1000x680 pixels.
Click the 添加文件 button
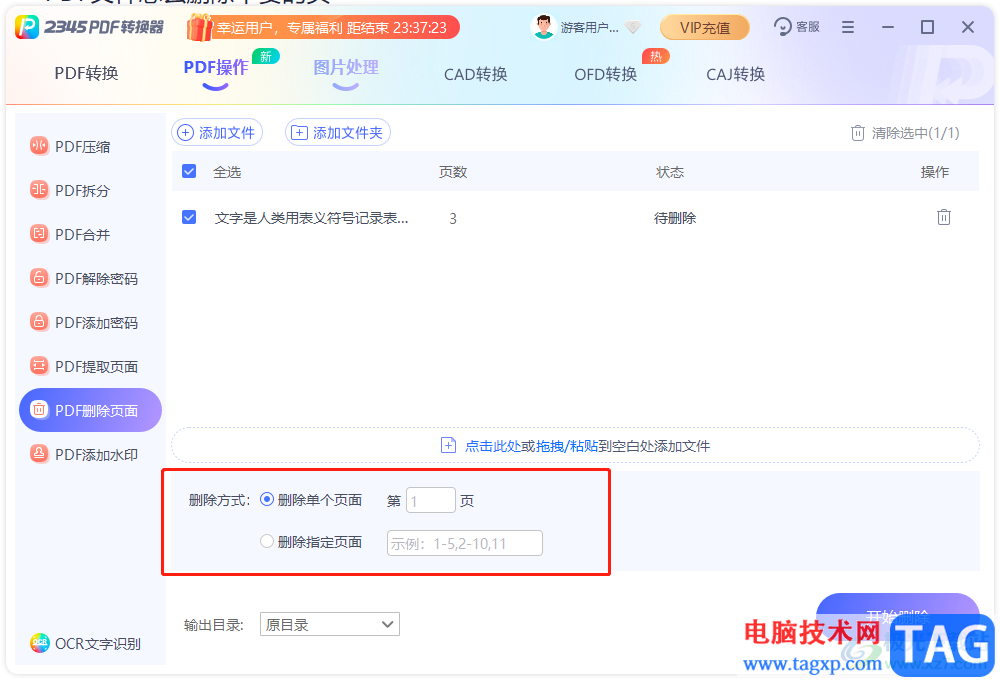pos(217,133)
